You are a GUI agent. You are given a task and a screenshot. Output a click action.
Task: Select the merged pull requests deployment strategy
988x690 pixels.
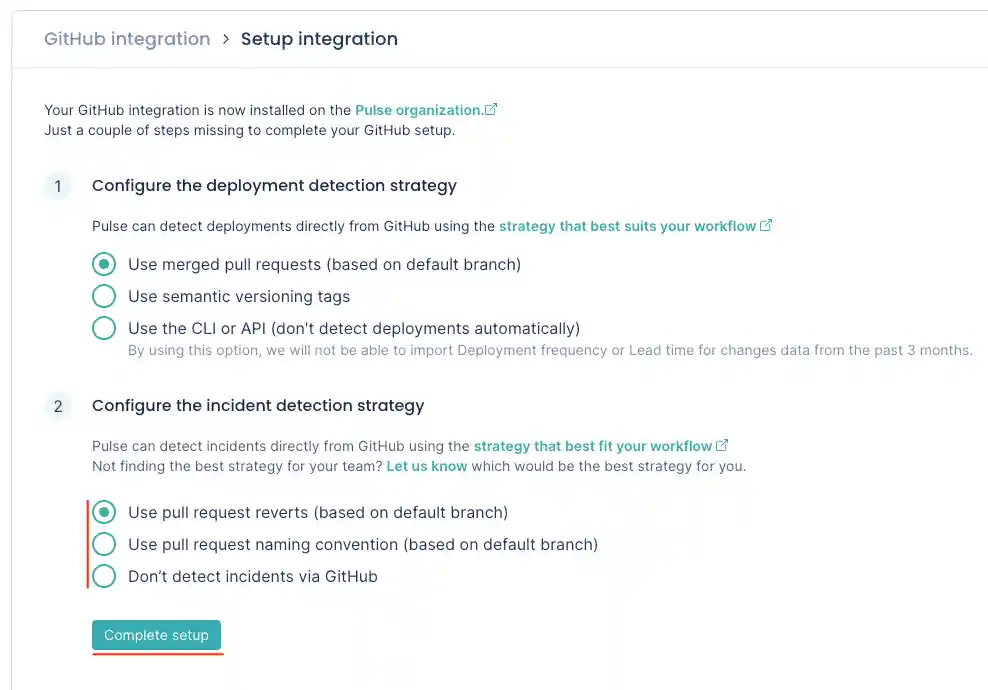103,264
